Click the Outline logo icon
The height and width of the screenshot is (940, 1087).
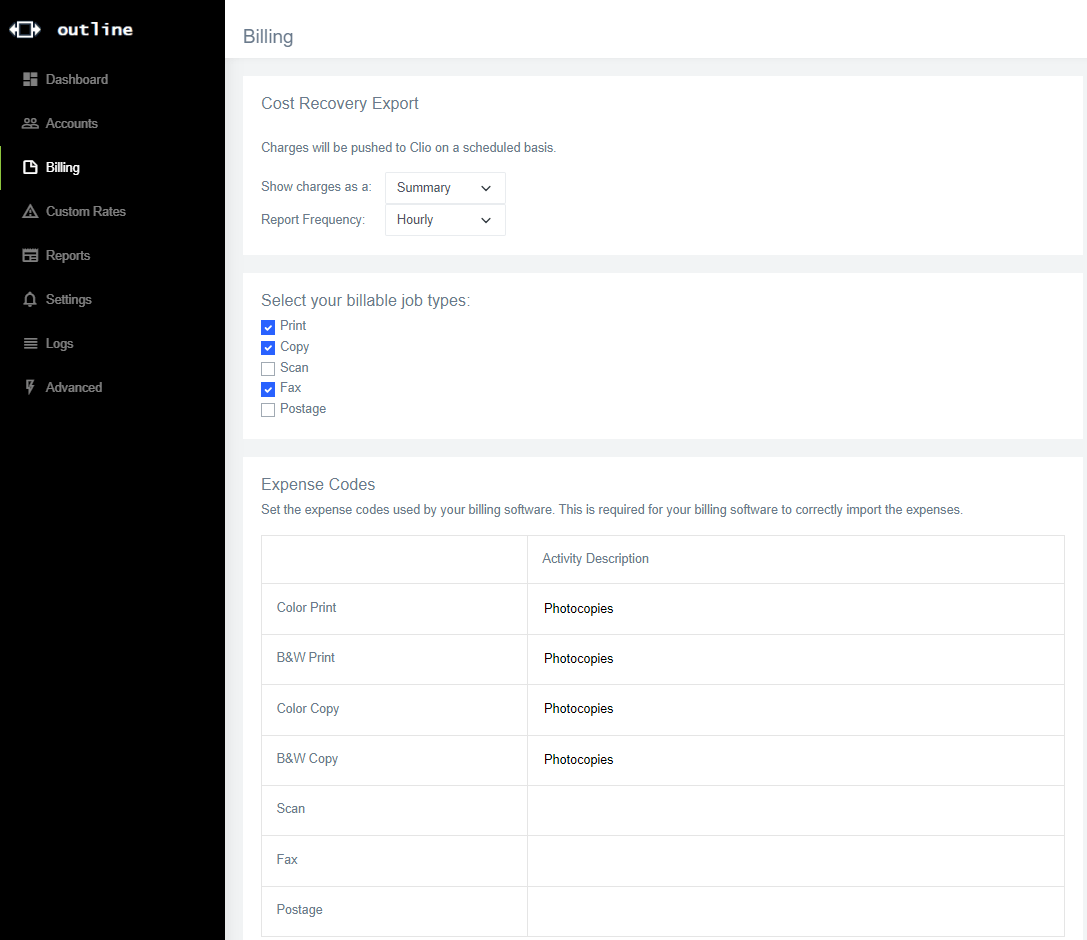[25, 30]
